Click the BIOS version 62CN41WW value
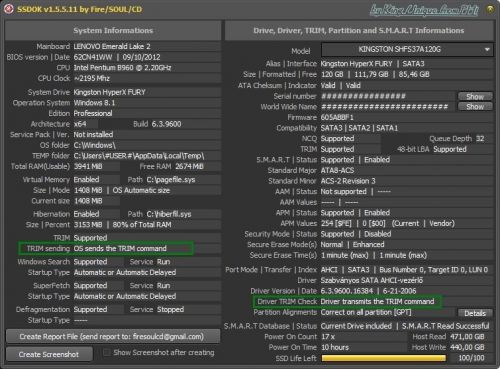Viewport: 500px width, 369px height. 93,57
